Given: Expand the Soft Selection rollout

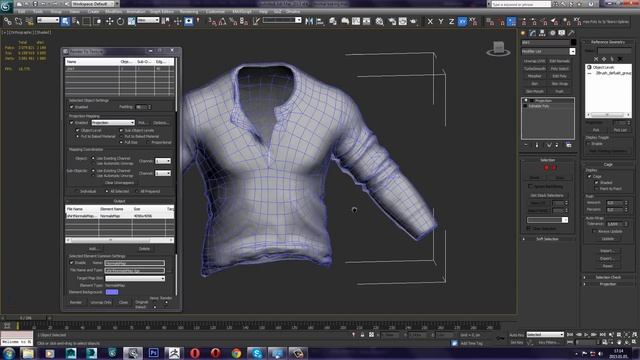Looking at the screenshot, I should [547, 239].
